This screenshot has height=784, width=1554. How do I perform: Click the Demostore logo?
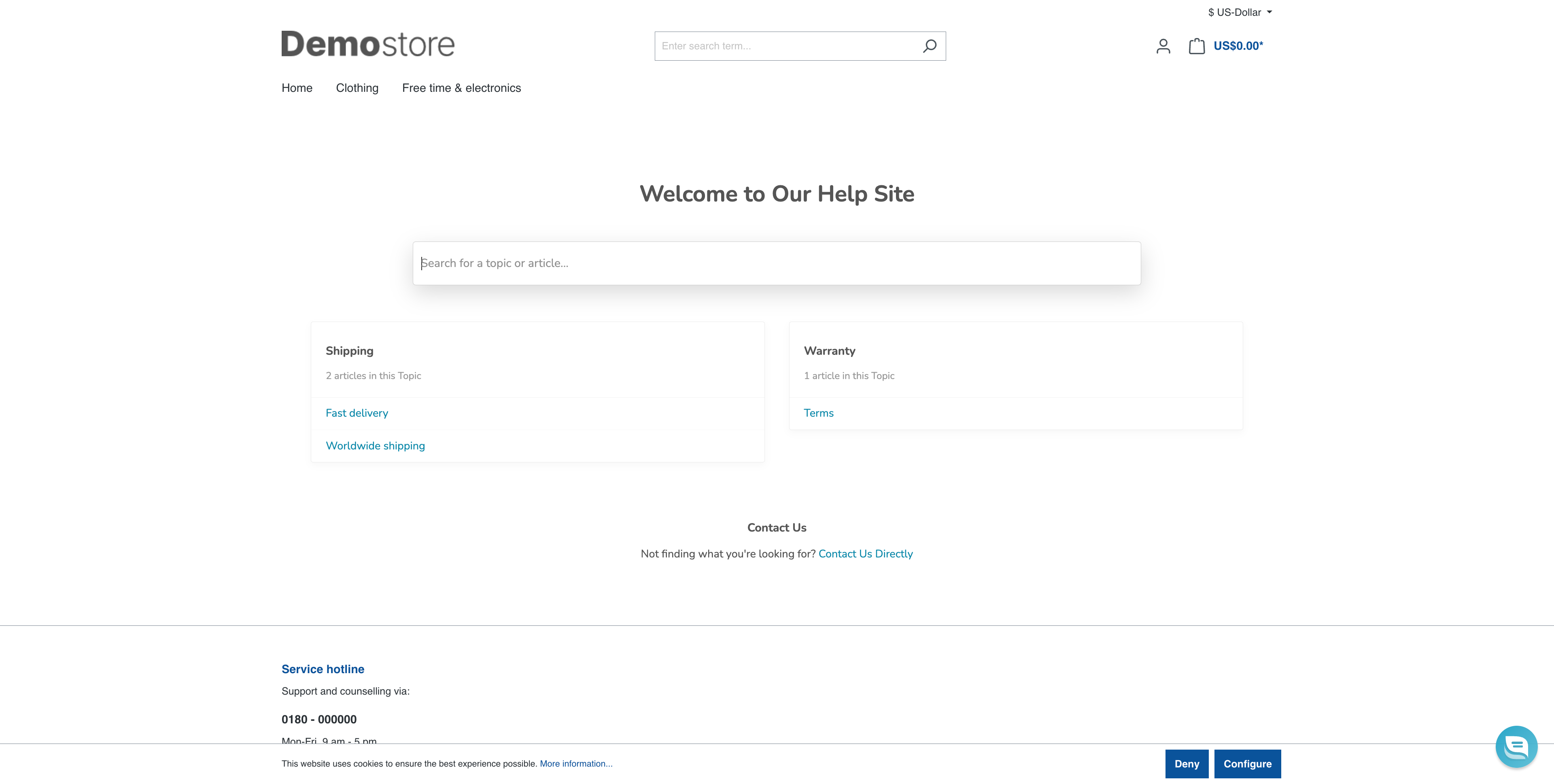368,44
